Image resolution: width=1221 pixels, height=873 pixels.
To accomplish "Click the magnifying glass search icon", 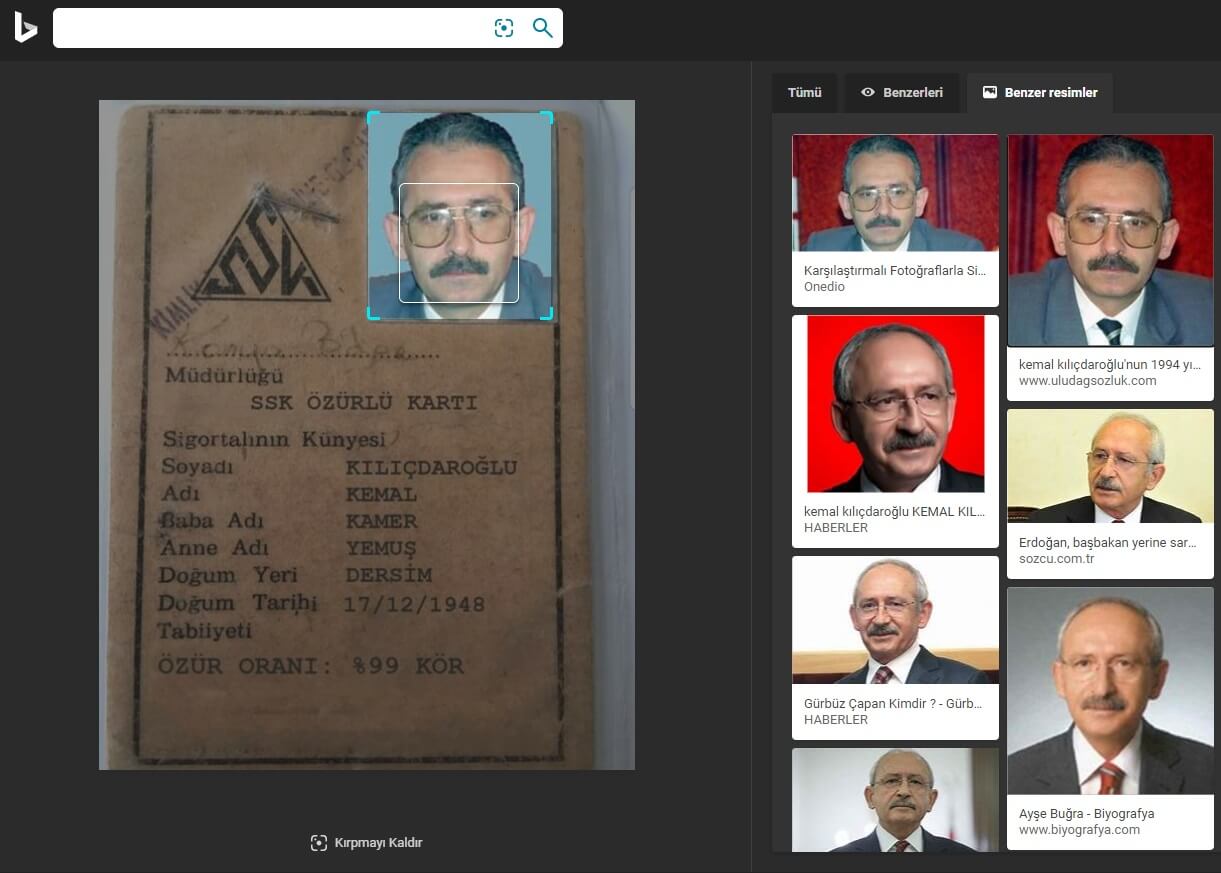I will [x=542, y=28].
